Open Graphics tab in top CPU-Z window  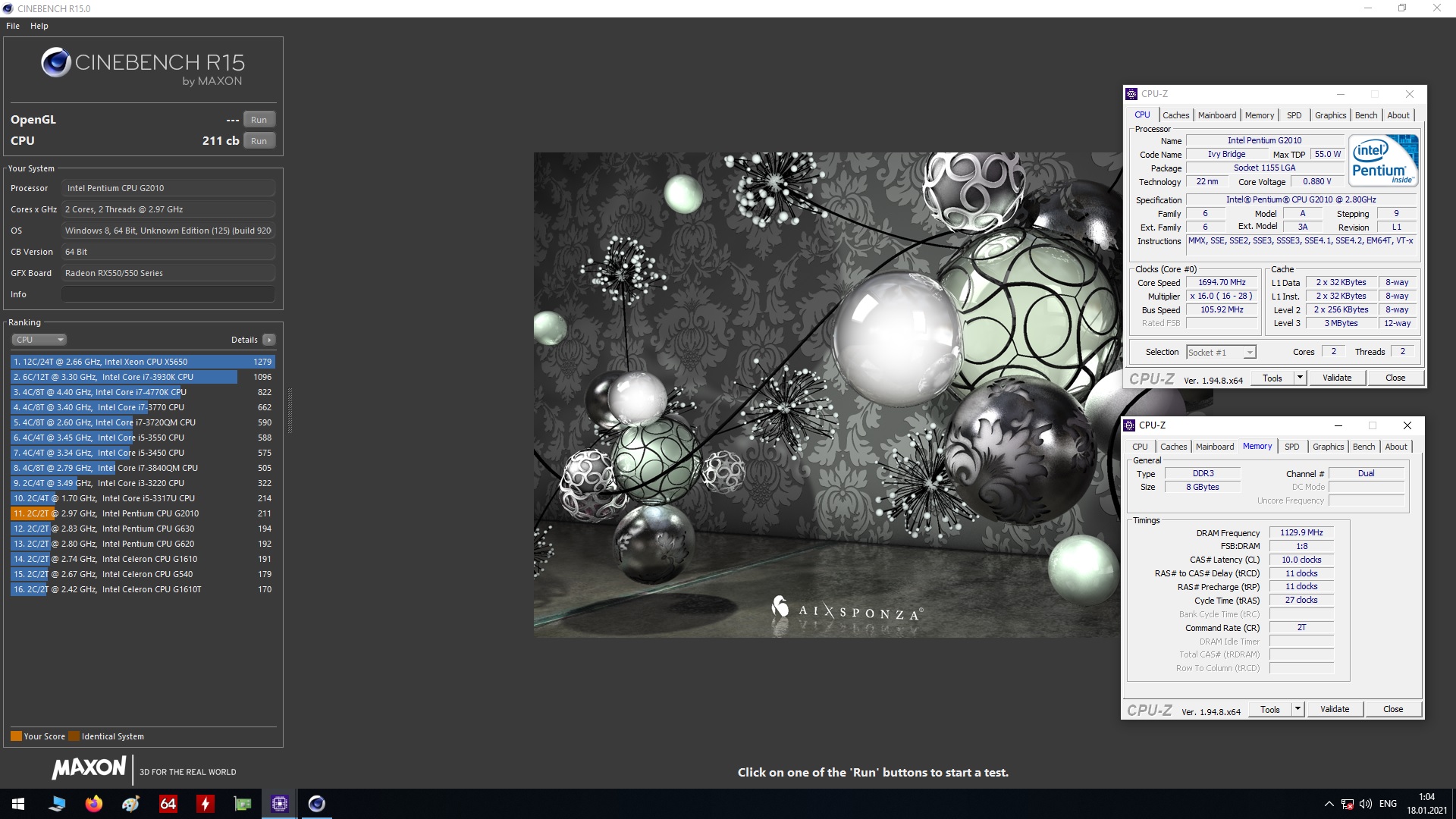(1330, 115)
